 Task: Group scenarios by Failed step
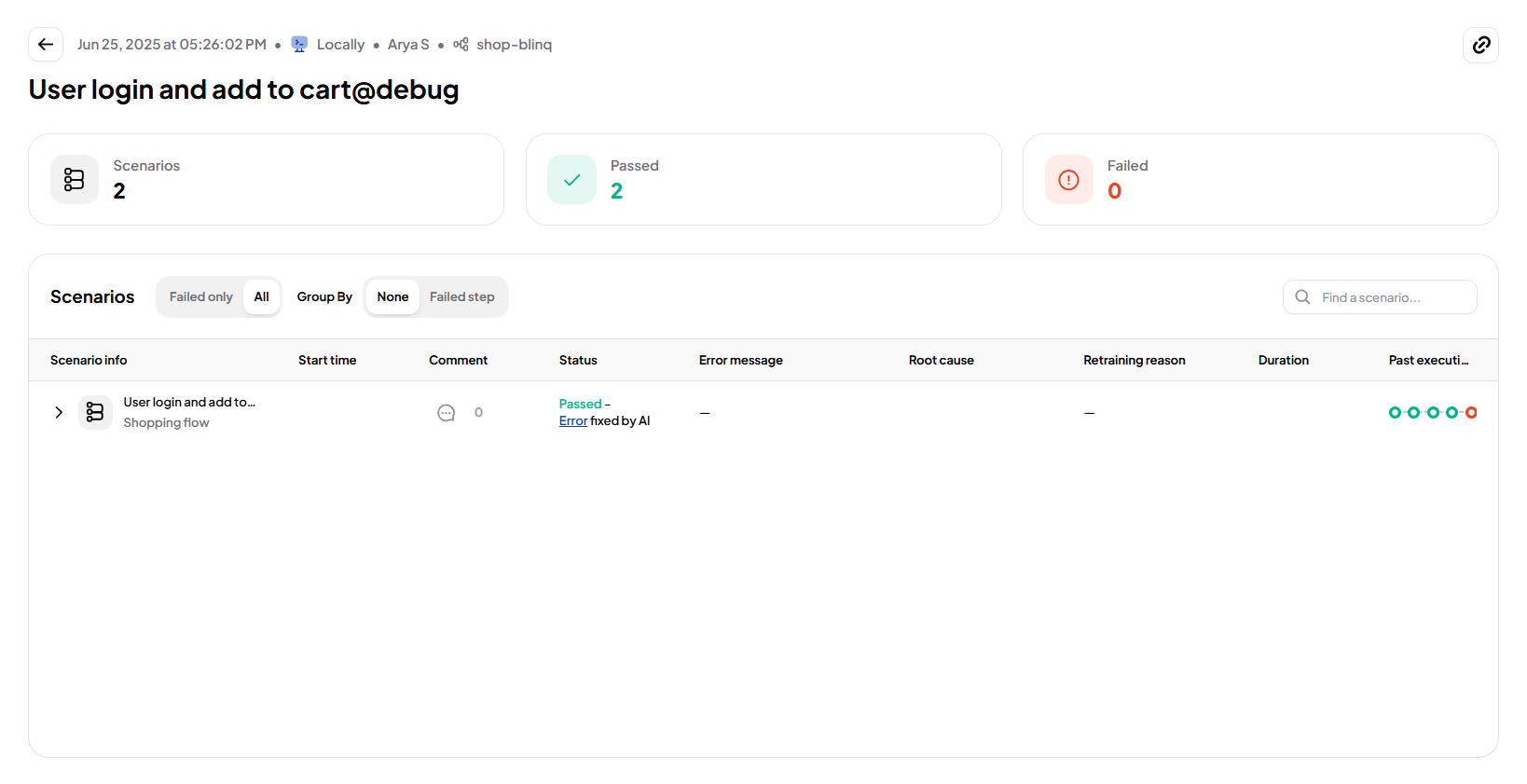point(461,296)
